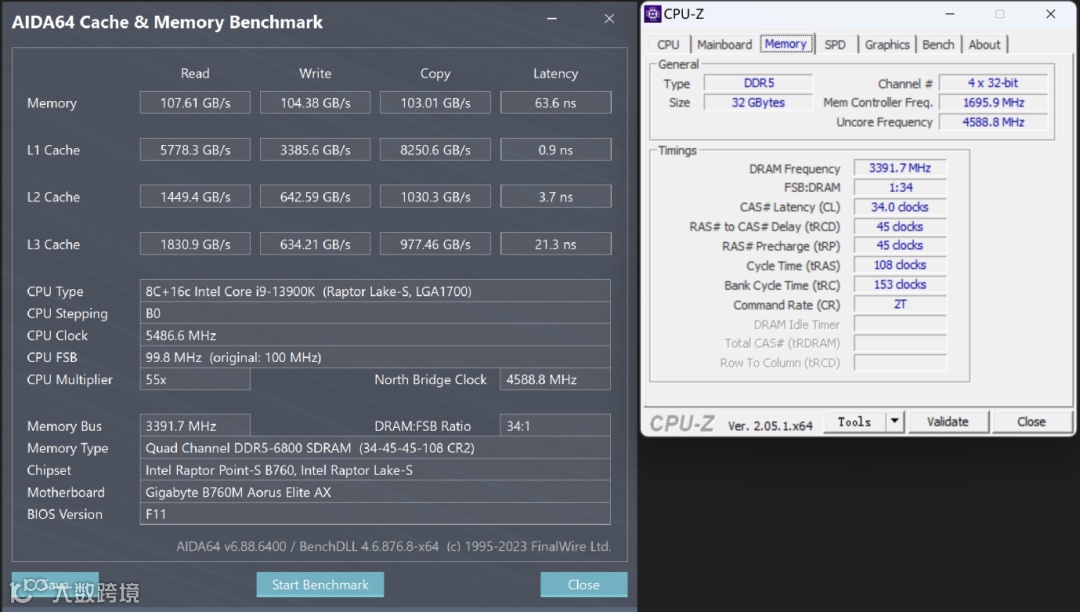Viewport: 1080px width, 612px height.
Task: Click the Command Rate value 2T
Action: (x=900, y=304)
